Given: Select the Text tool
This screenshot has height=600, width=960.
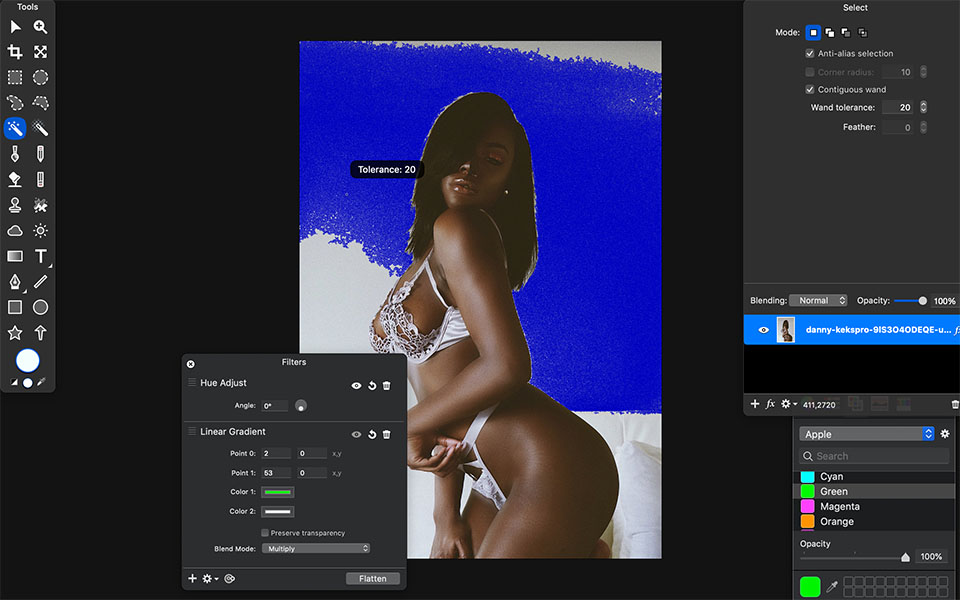Looking at the screenshot, I should [x=41, y=256].
